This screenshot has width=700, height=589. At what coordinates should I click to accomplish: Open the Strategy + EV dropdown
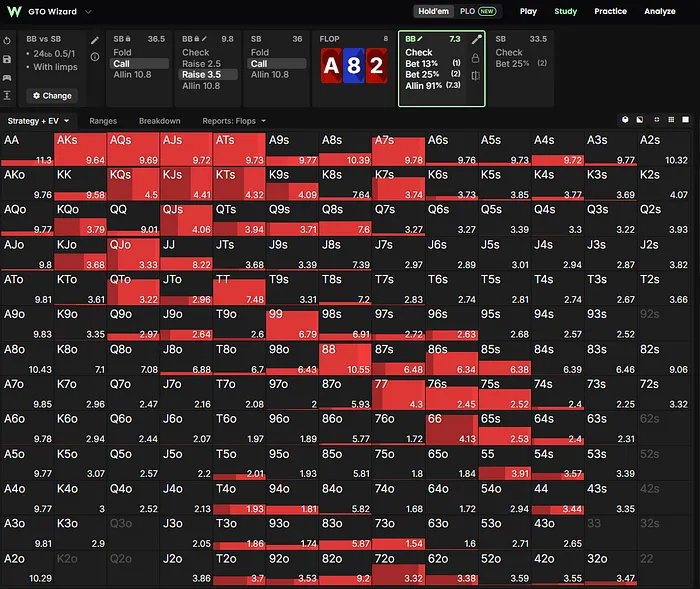[x=38, y=121]
